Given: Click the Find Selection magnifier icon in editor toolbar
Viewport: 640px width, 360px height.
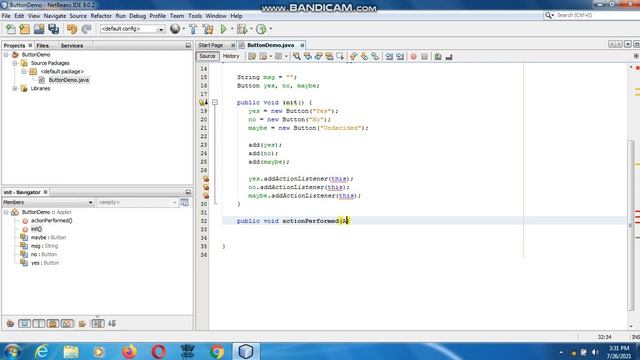Looking at the screenshot, I should pos(297,56).
